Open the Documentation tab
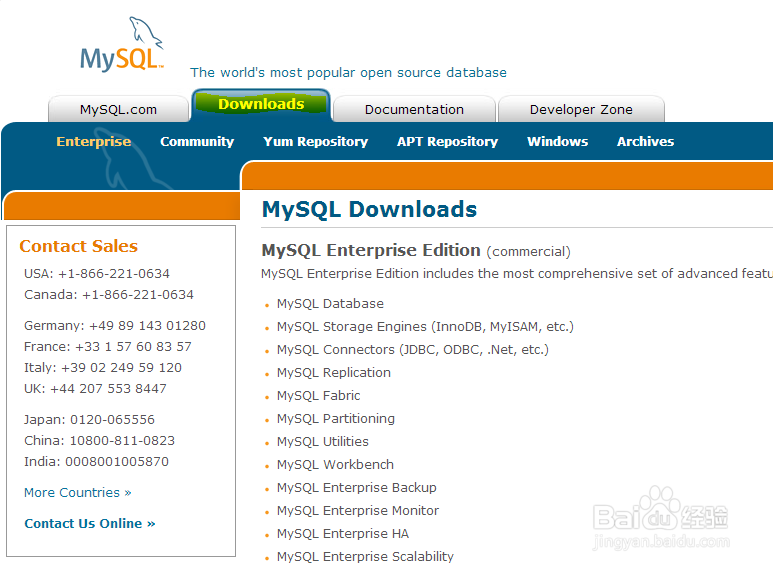 (x=414, y=109)
